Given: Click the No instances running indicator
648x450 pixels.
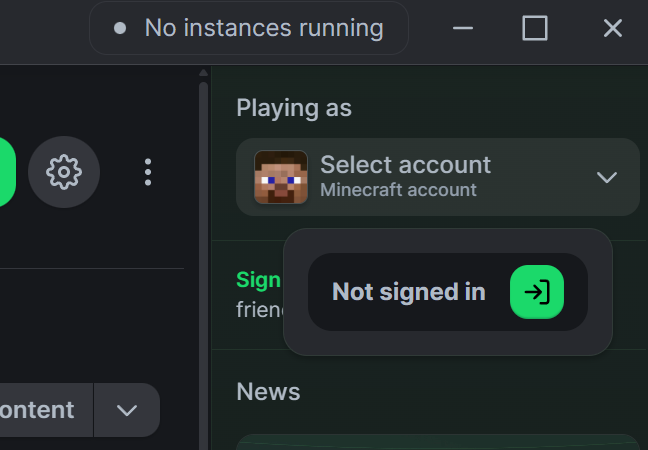Looking at the screenshot, I should 249,28.
